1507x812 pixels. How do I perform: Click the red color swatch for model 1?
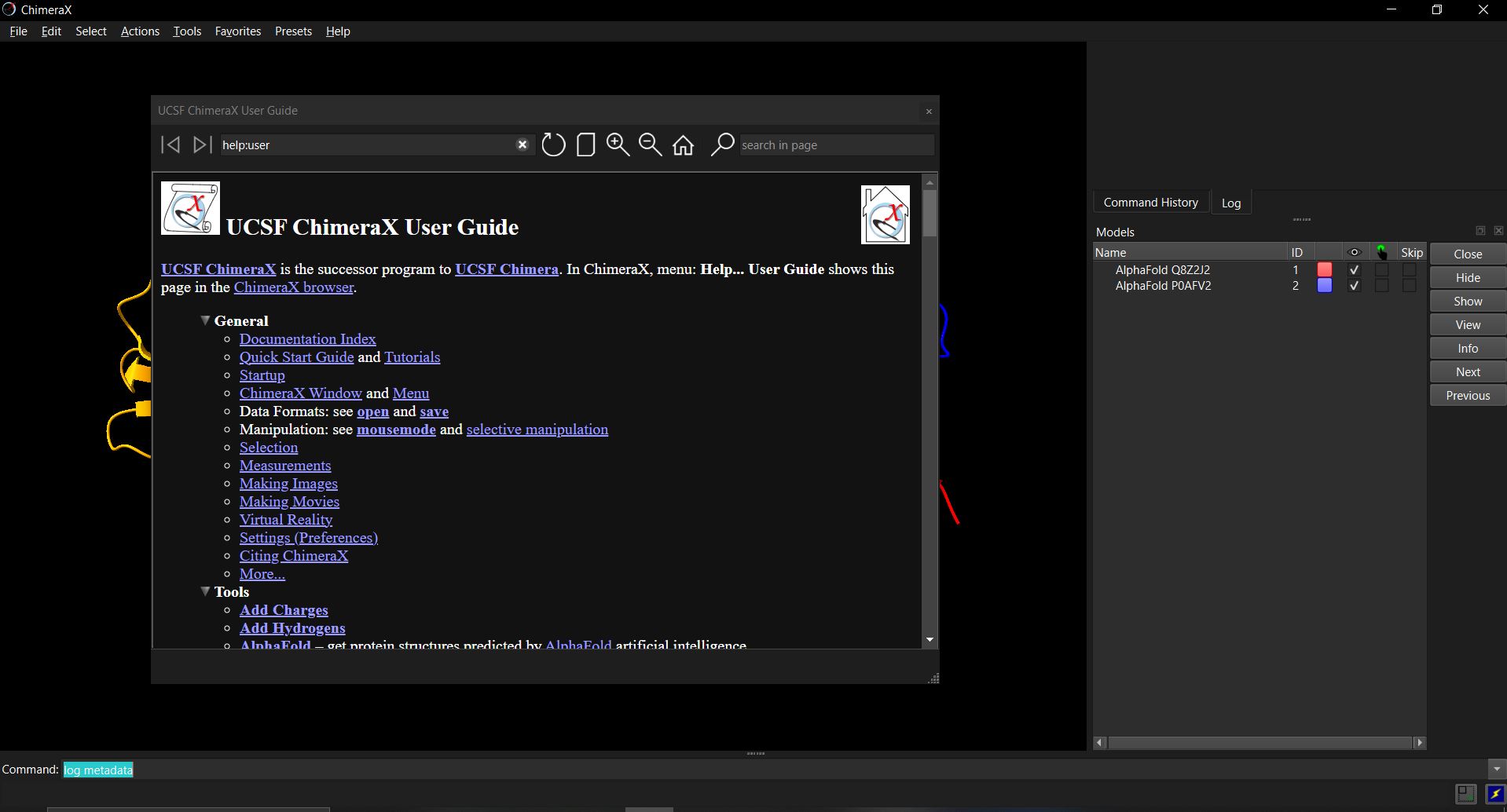coord(1325,269)
